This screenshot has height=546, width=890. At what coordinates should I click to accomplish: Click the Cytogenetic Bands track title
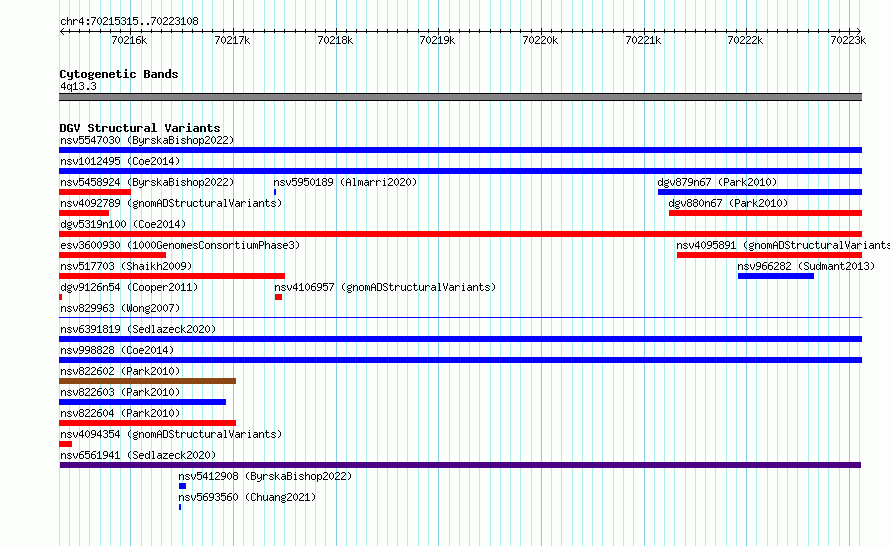[119, 74]
